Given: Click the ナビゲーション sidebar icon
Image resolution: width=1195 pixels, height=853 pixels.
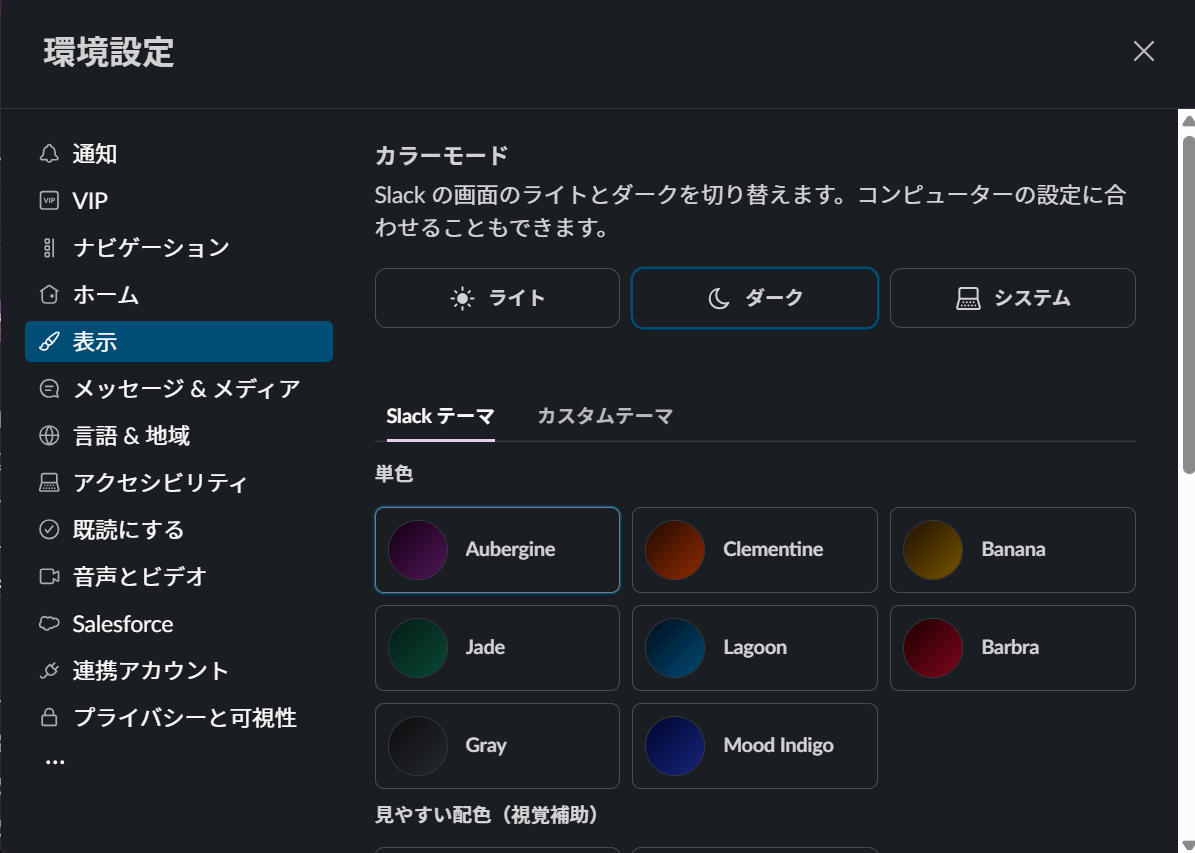Looking at the screenshot, I should 49,248.
